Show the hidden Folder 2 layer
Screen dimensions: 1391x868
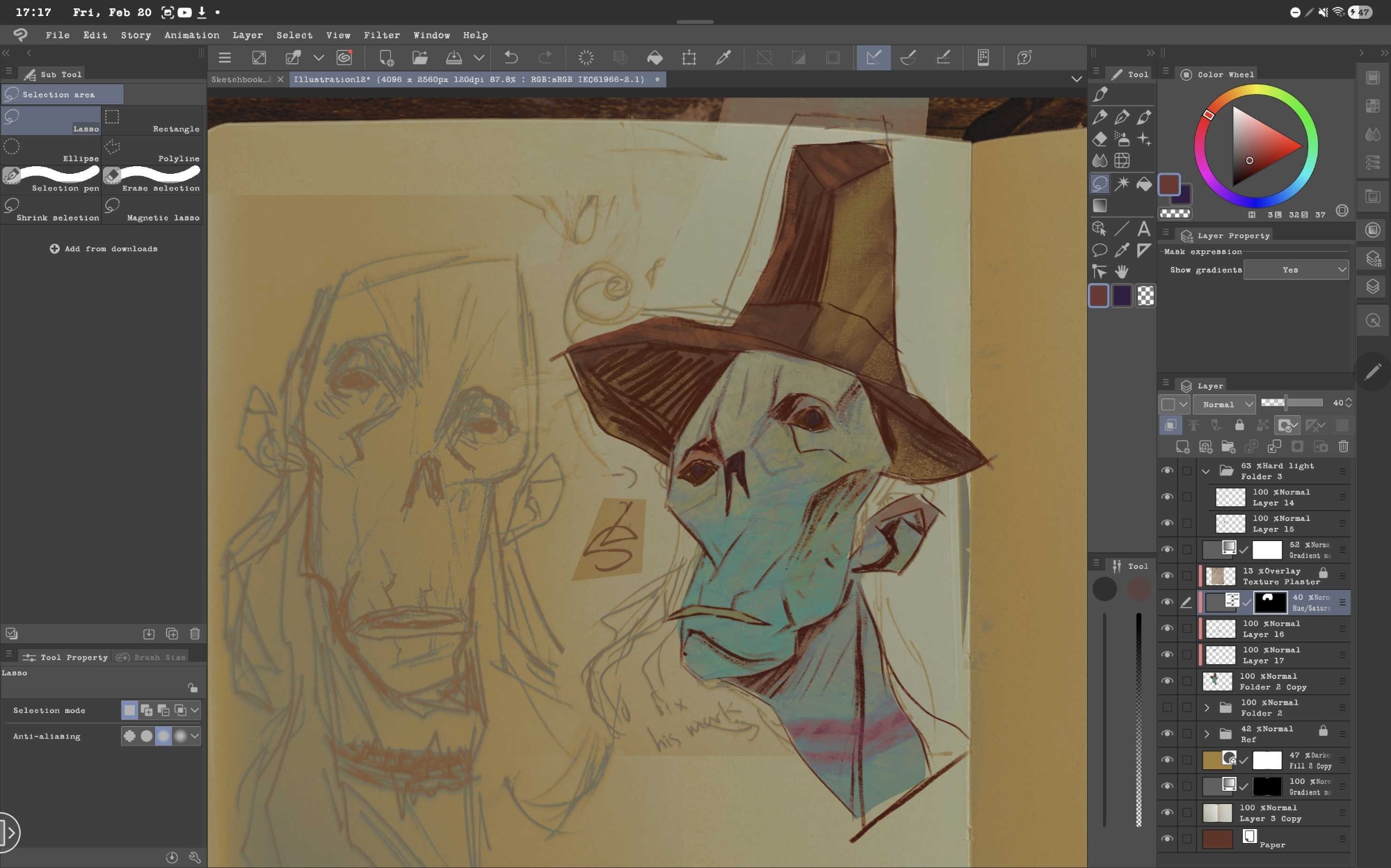[1167, 707]
